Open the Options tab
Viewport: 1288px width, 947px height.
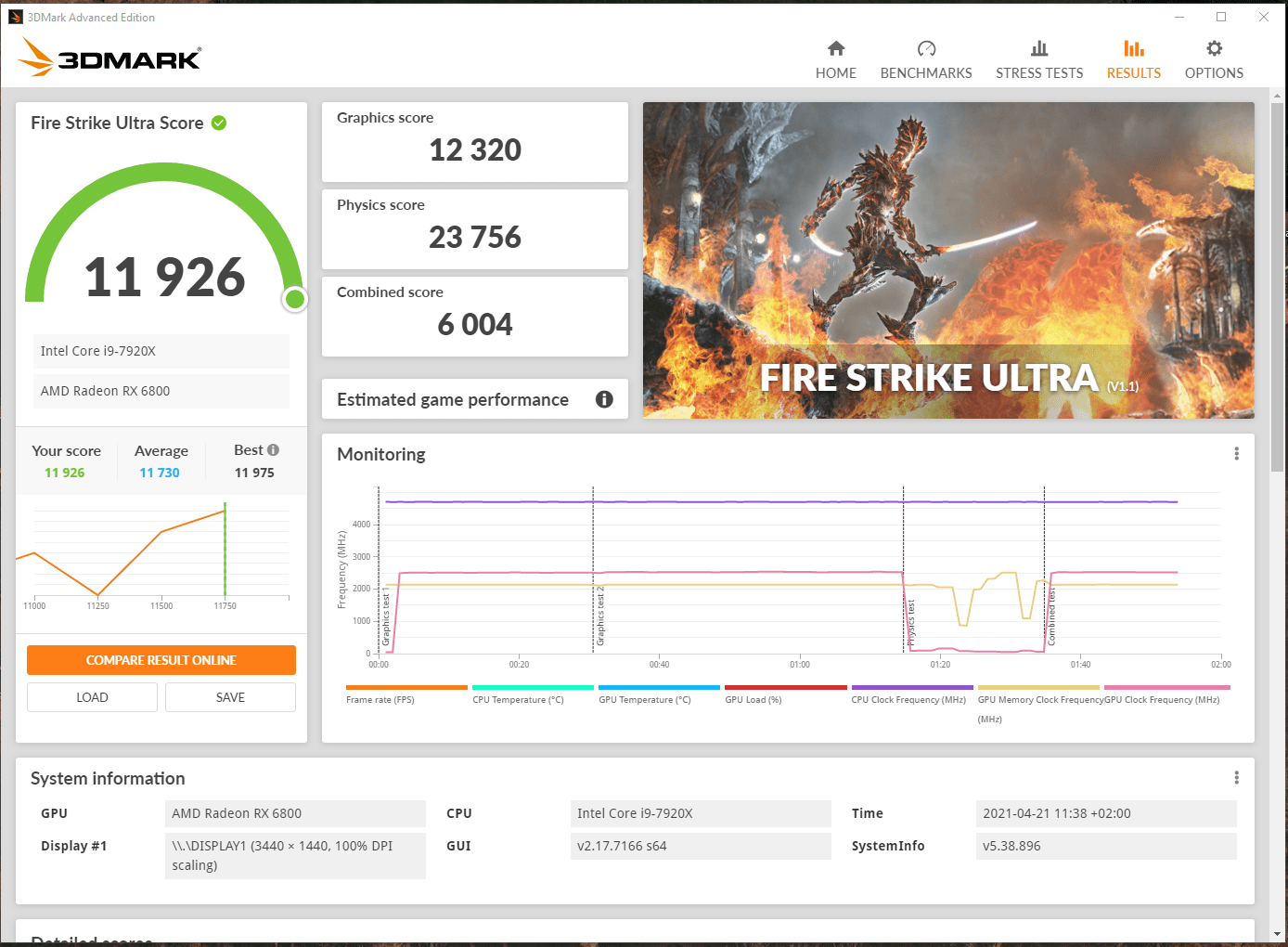click(1214, 60)
